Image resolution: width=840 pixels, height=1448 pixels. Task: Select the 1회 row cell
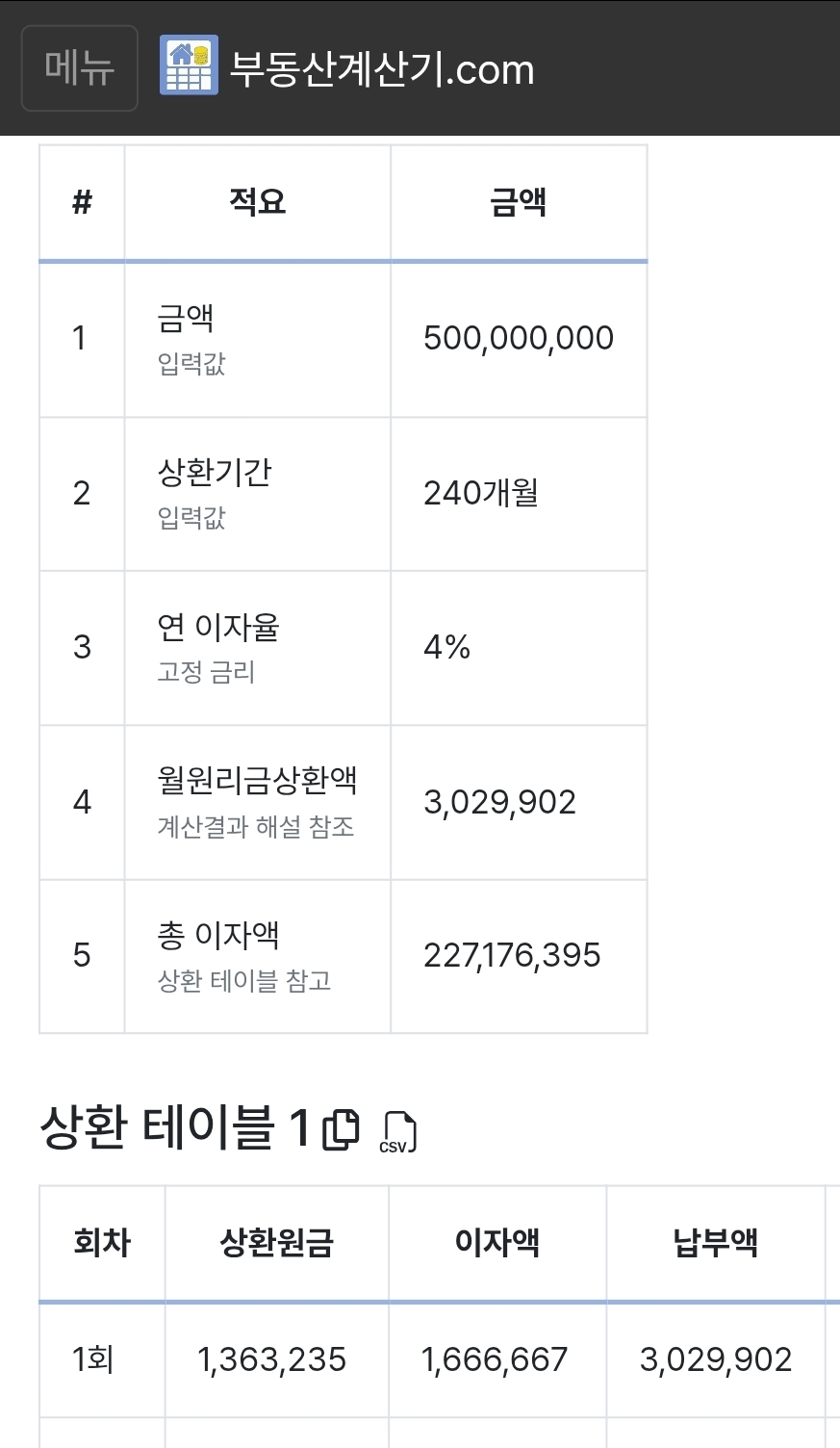pos(93,1359)
